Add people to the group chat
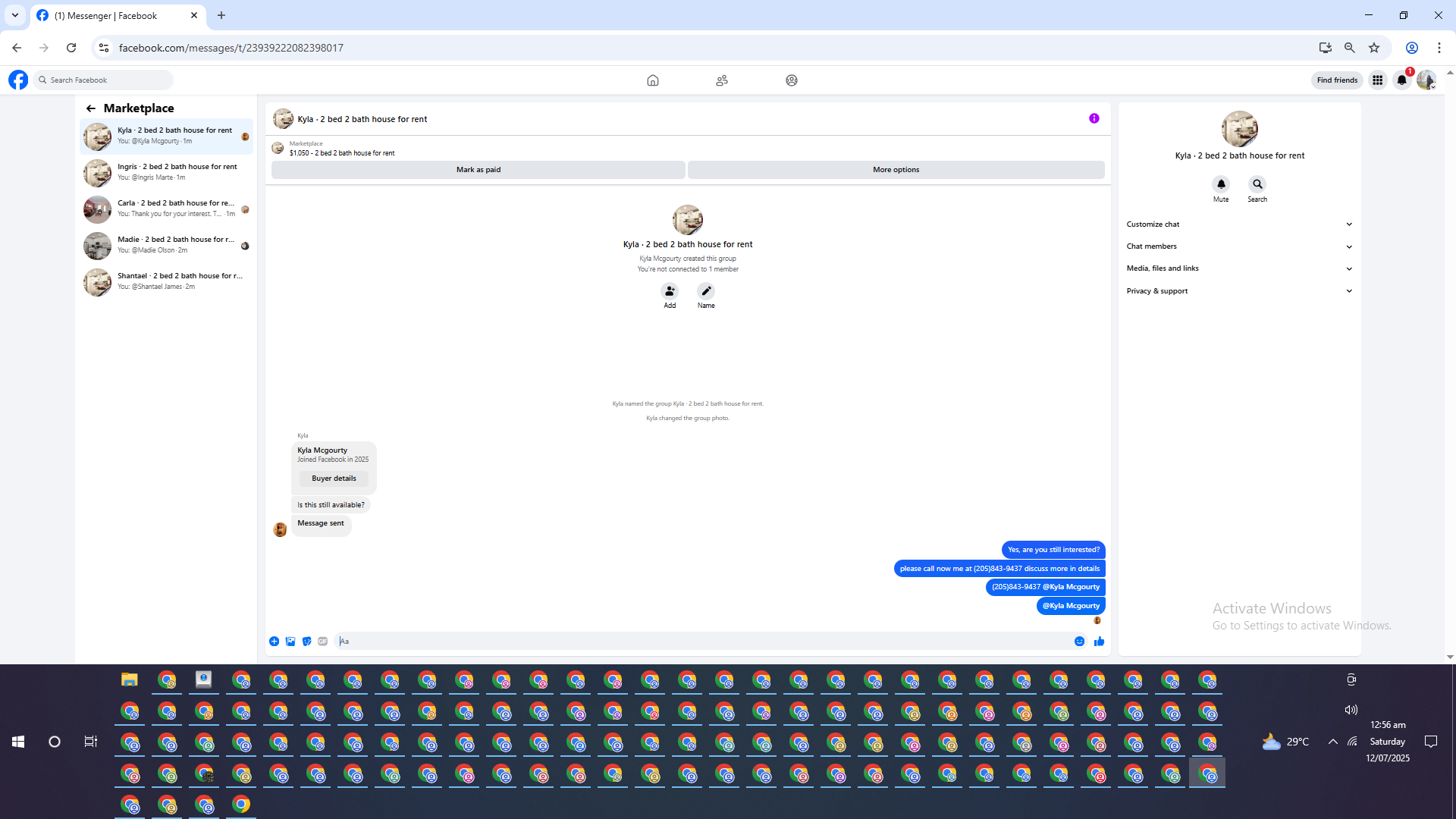 (670, 291)
